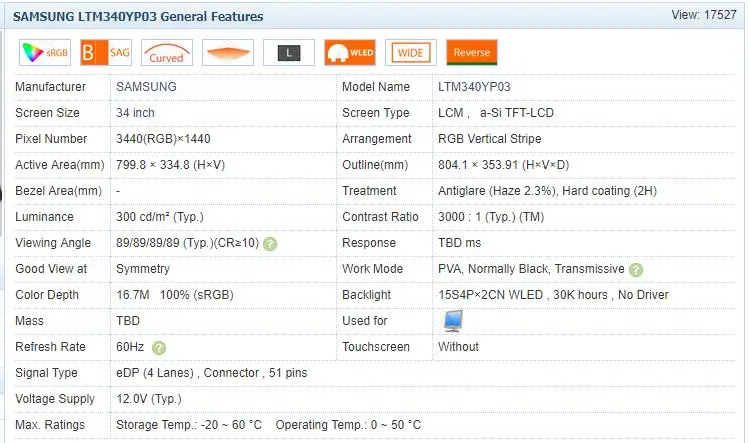Viewport: 749px width, 443px height.
Task: Click the Antiglare Hard coating treatment value
Action: pos(547,191)
